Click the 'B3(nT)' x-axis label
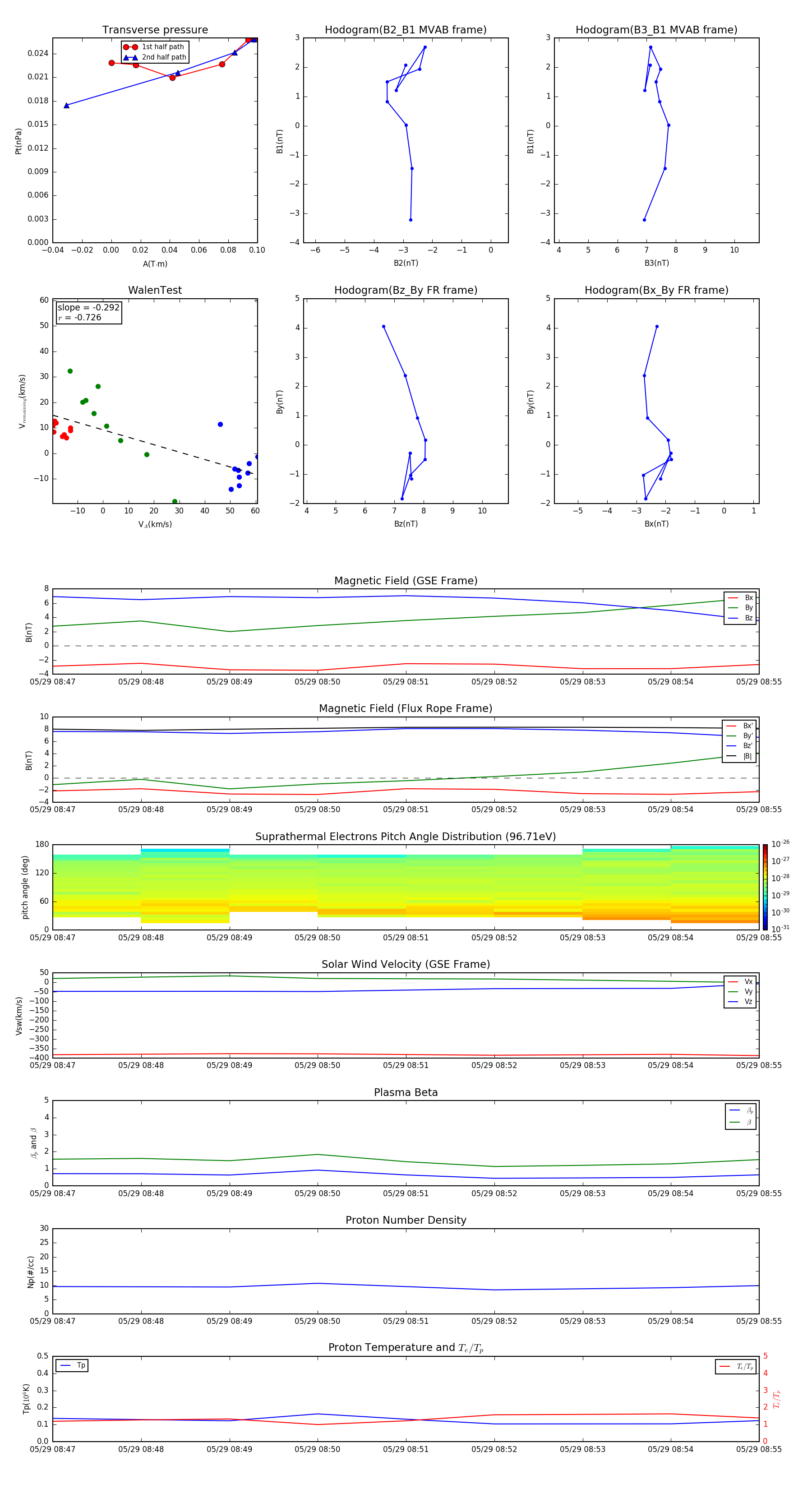The width and height of the screenshot is (812, 1489). (x=656, y=263)
